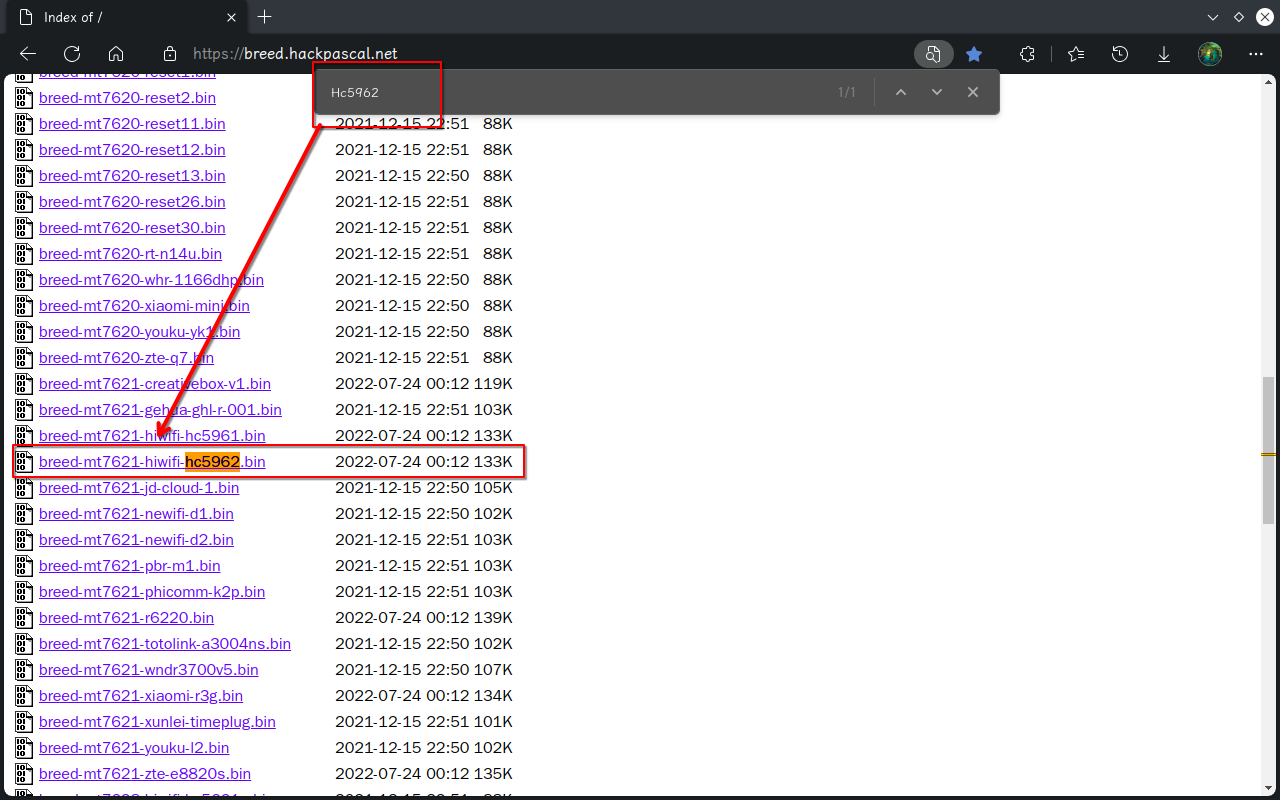1280x800 pixels.
Task: Click the browser back arrow
Action: 28,54
